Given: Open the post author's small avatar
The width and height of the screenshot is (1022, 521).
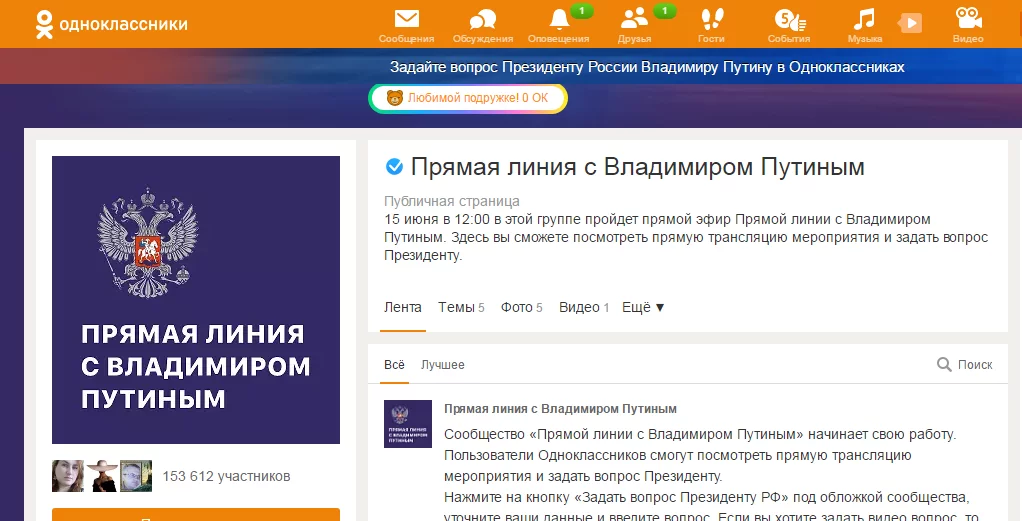Looking at the screenshot, I should 408,424.
